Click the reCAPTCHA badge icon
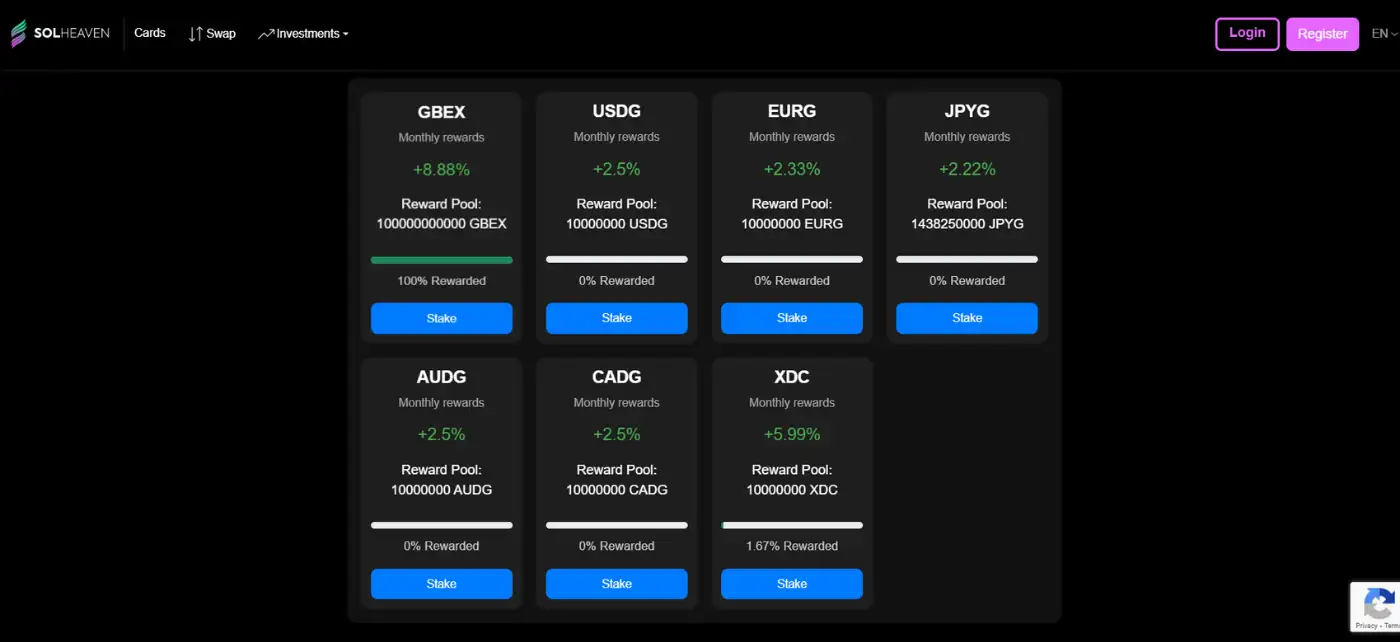This screenshot has height=642, width=1400. (1379, 603)
